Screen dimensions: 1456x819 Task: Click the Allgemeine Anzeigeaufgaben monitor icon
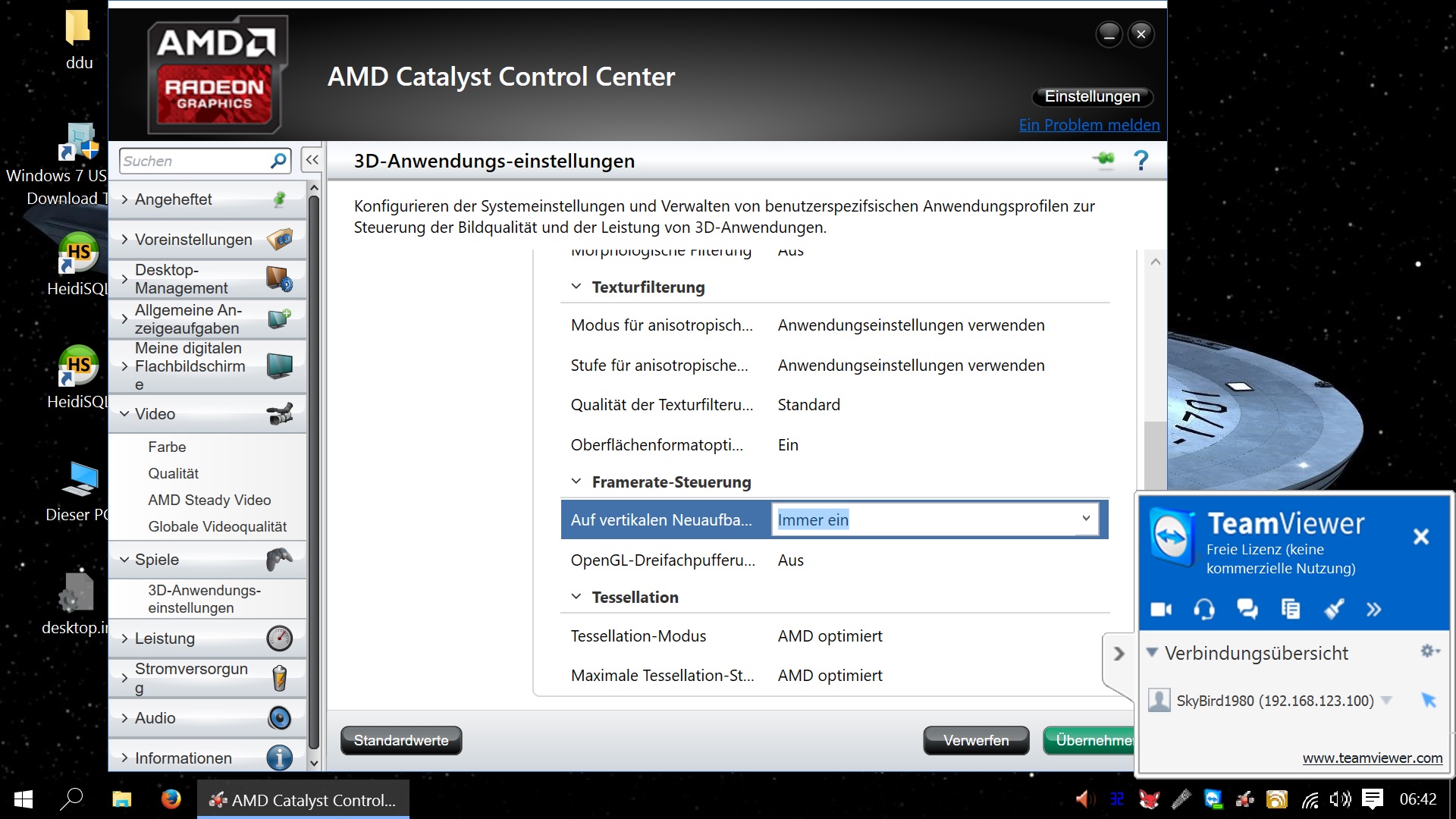tap(280, 318)
